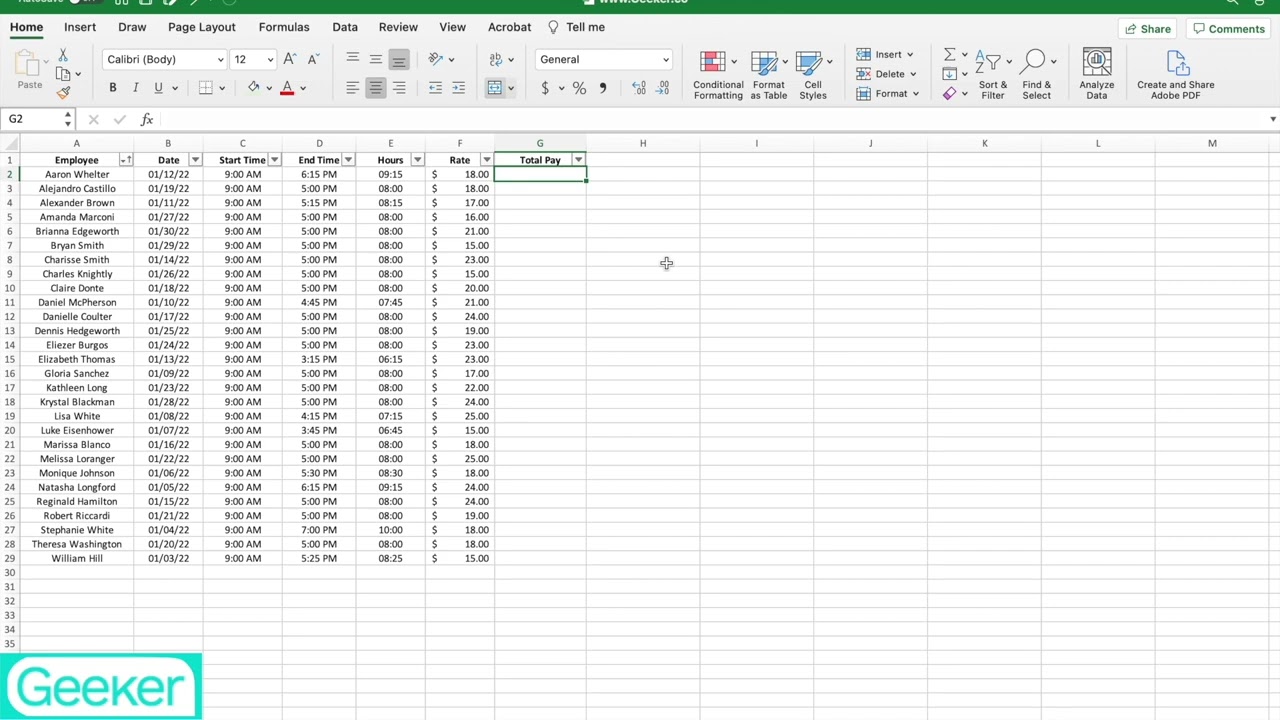1280x720 pixels.
Task: Expand the formula bar arrow
Action: tap(1272, 119)
